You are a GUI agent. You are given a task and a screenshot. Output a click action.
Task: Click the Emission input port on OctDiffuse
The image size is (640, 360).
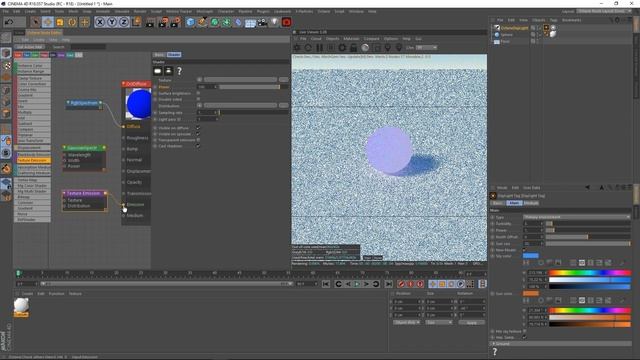[123, 204]
